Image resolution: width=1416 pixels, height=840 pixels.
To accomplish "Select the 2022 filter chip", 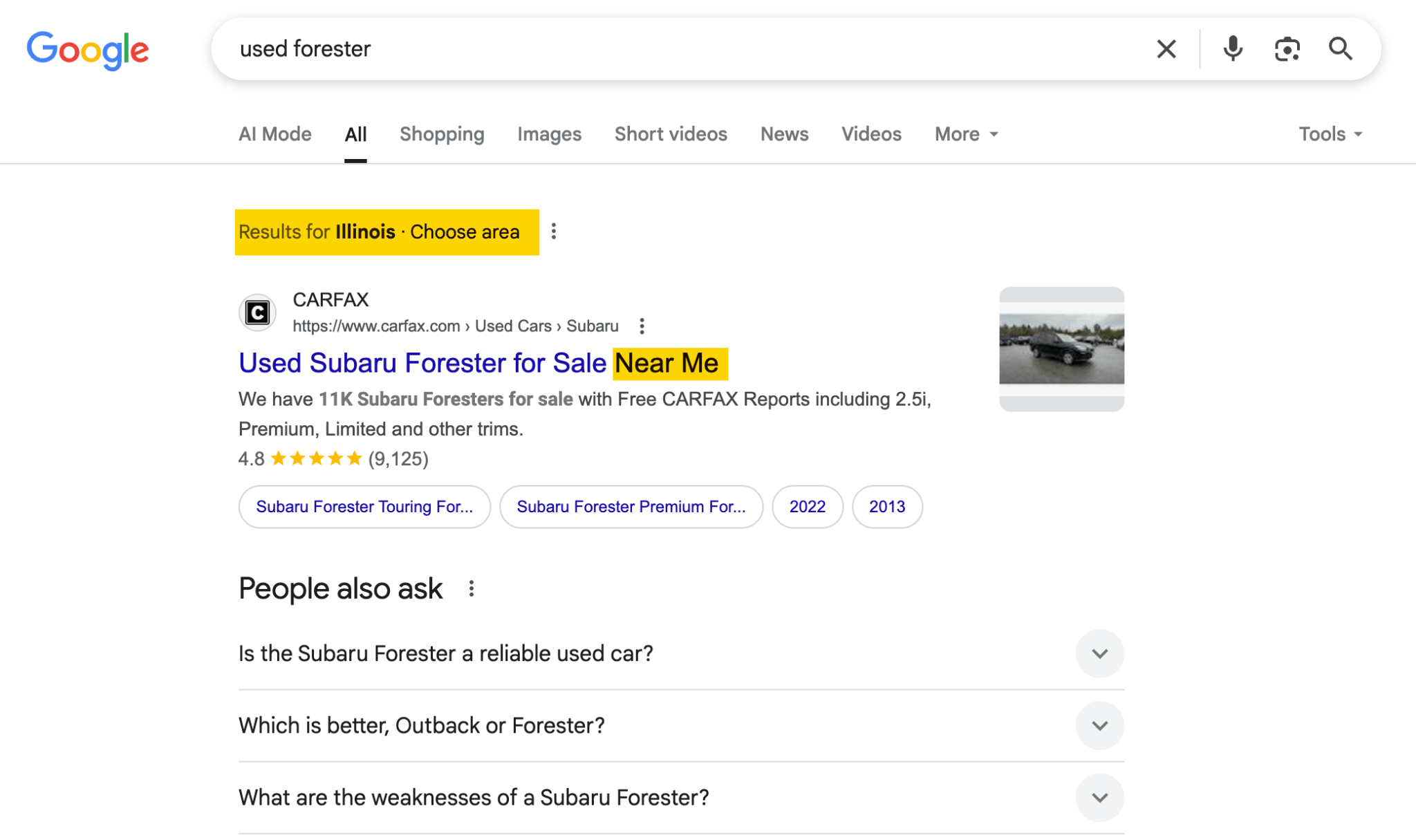I will tap(807, 507).
